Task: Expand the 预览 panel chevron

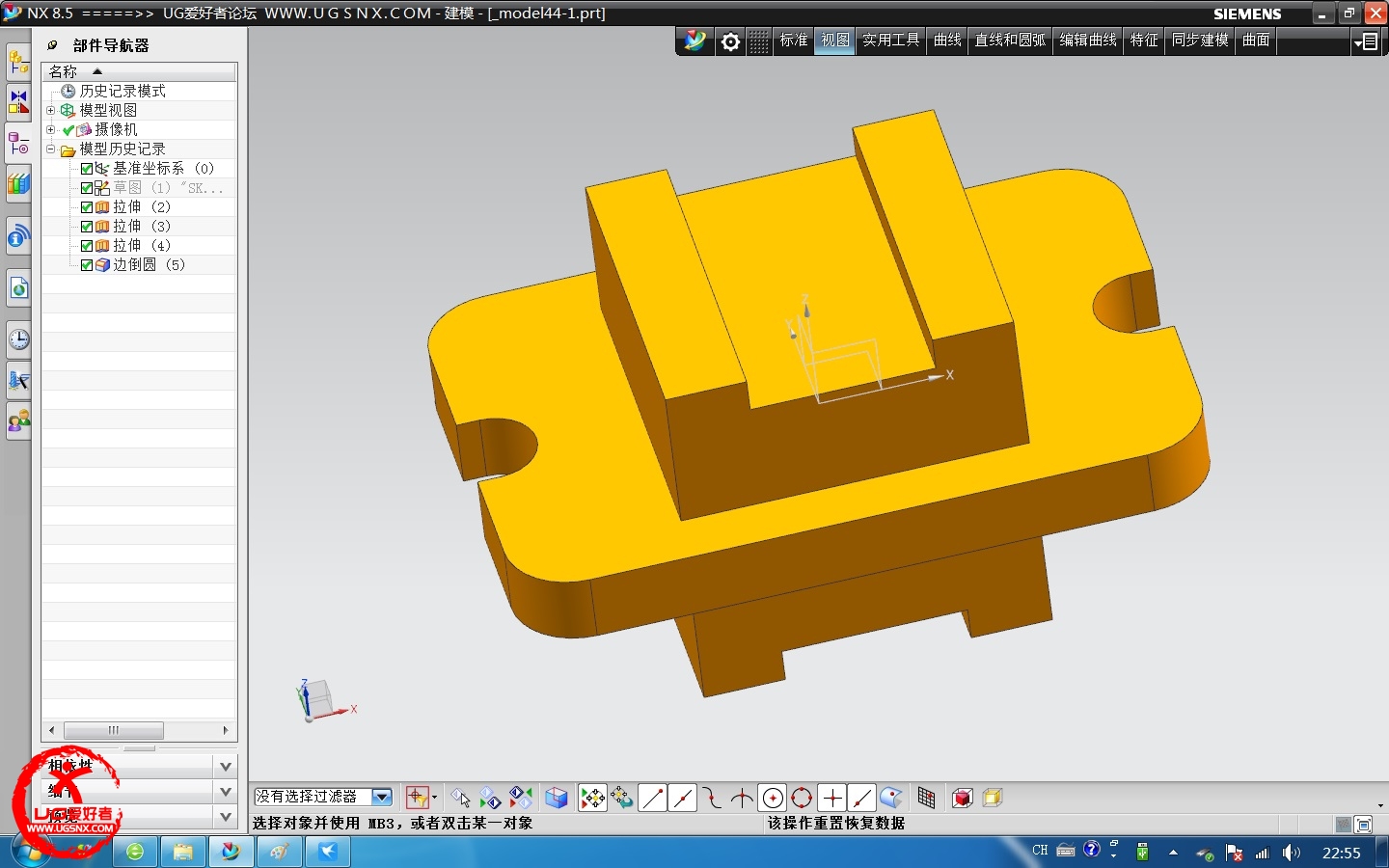Action: click(x=226, y=817)
